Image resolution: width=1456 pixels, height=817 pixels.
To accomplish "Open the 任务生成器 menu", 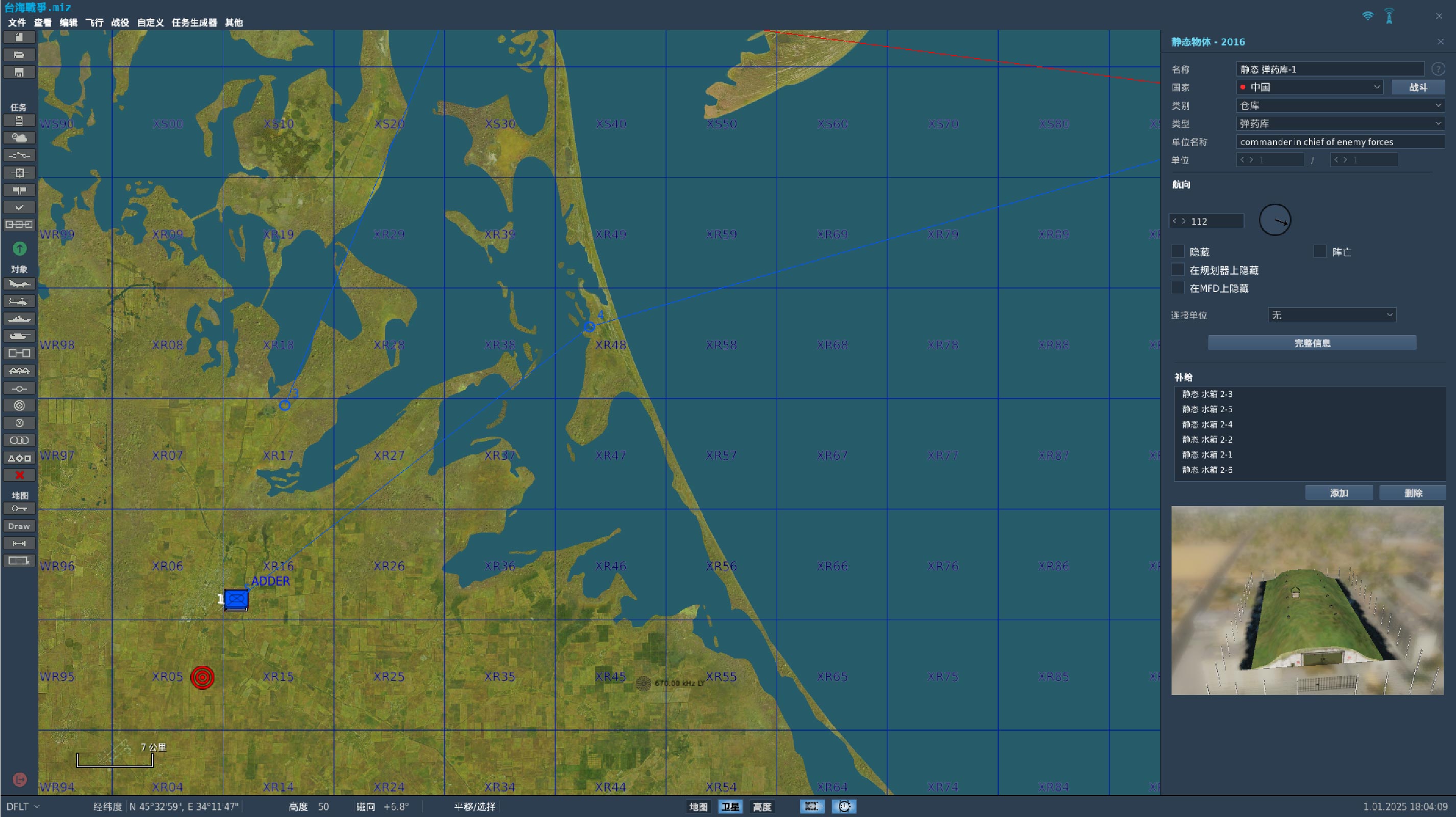I will coord(194,22).
